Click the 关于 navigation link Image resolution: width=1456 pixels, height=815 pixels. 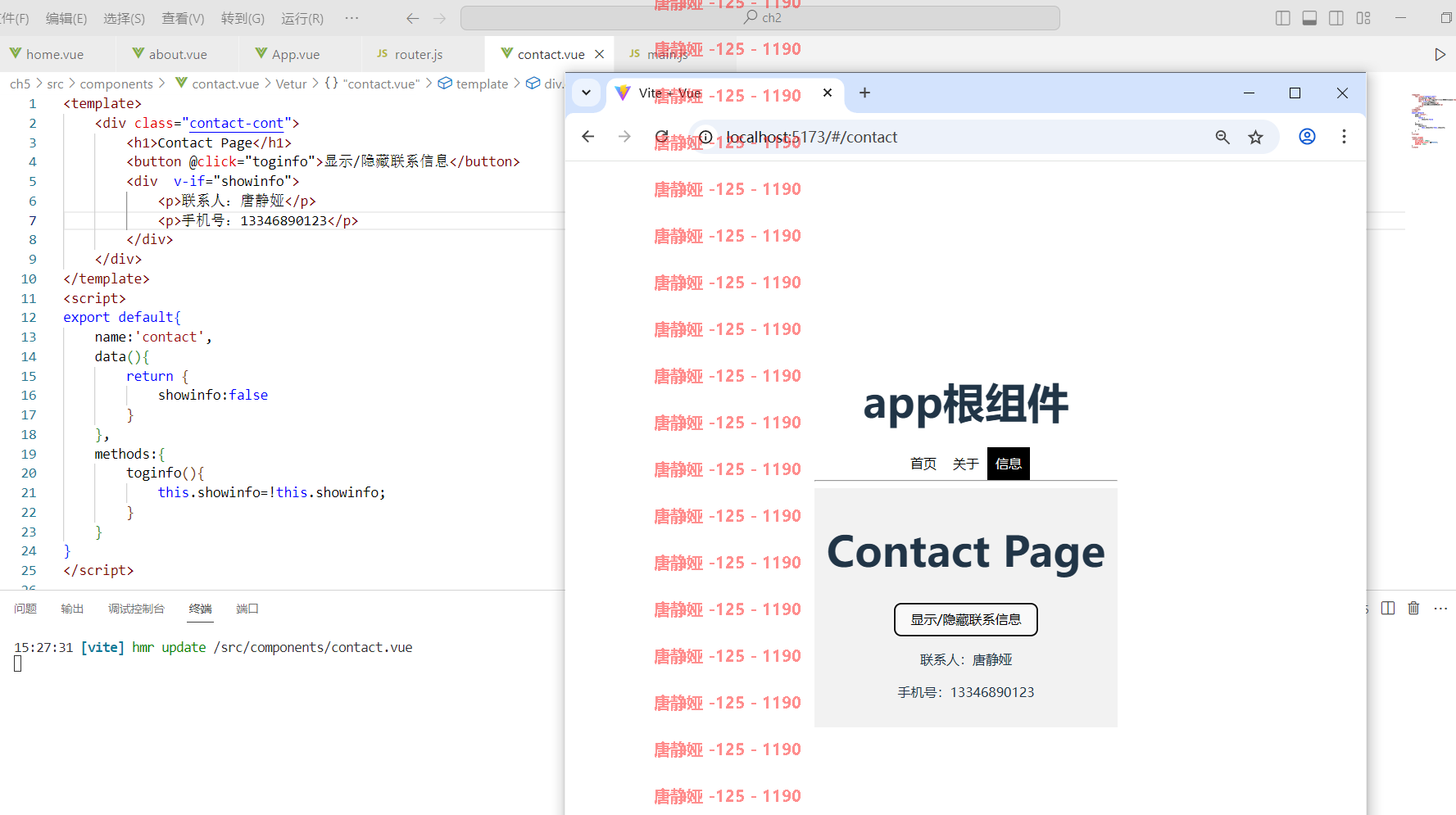pyautogui.click(x=966, y=464)
